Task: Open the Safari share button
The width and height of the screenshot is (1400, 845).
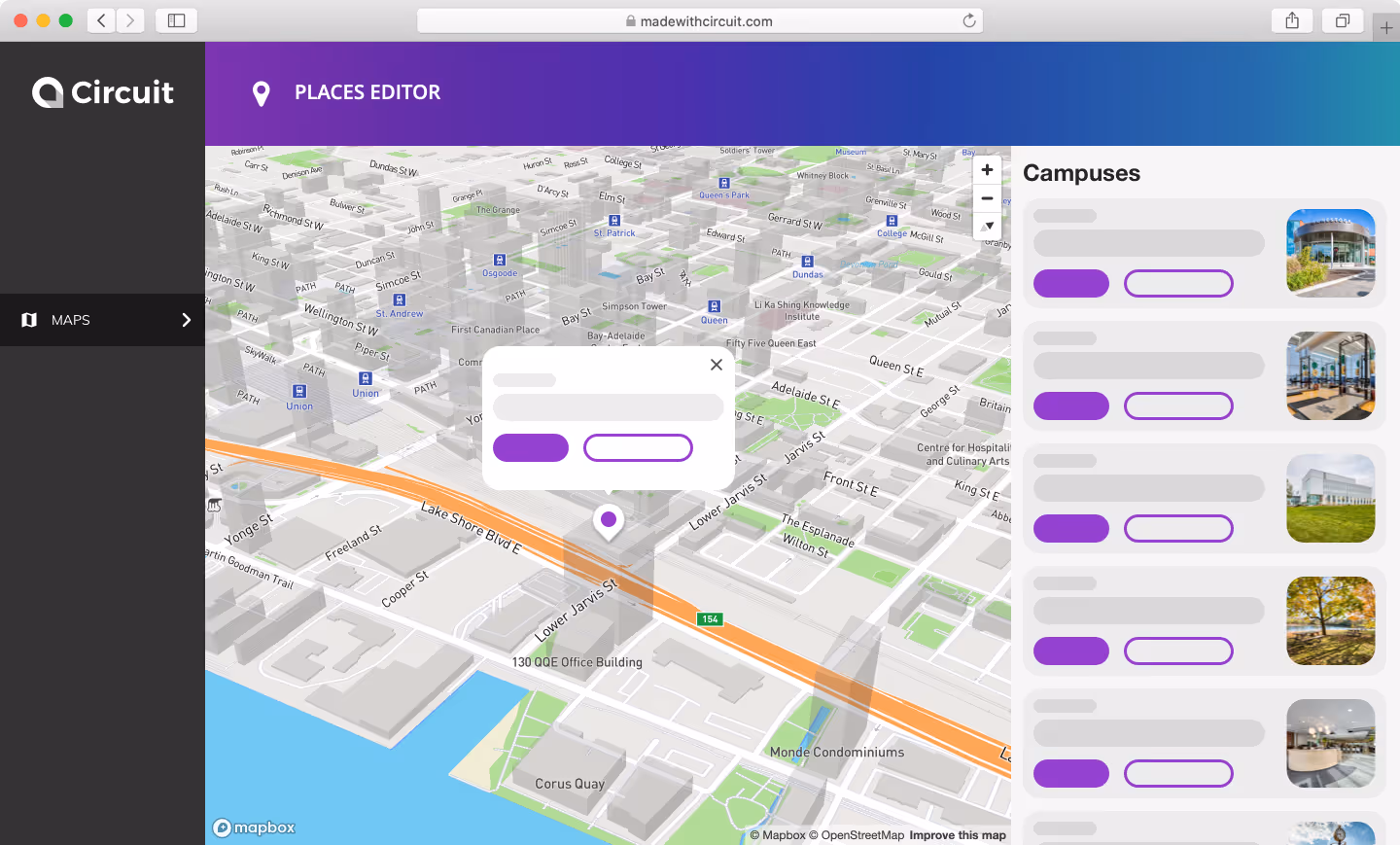Action: point(1292,20)
